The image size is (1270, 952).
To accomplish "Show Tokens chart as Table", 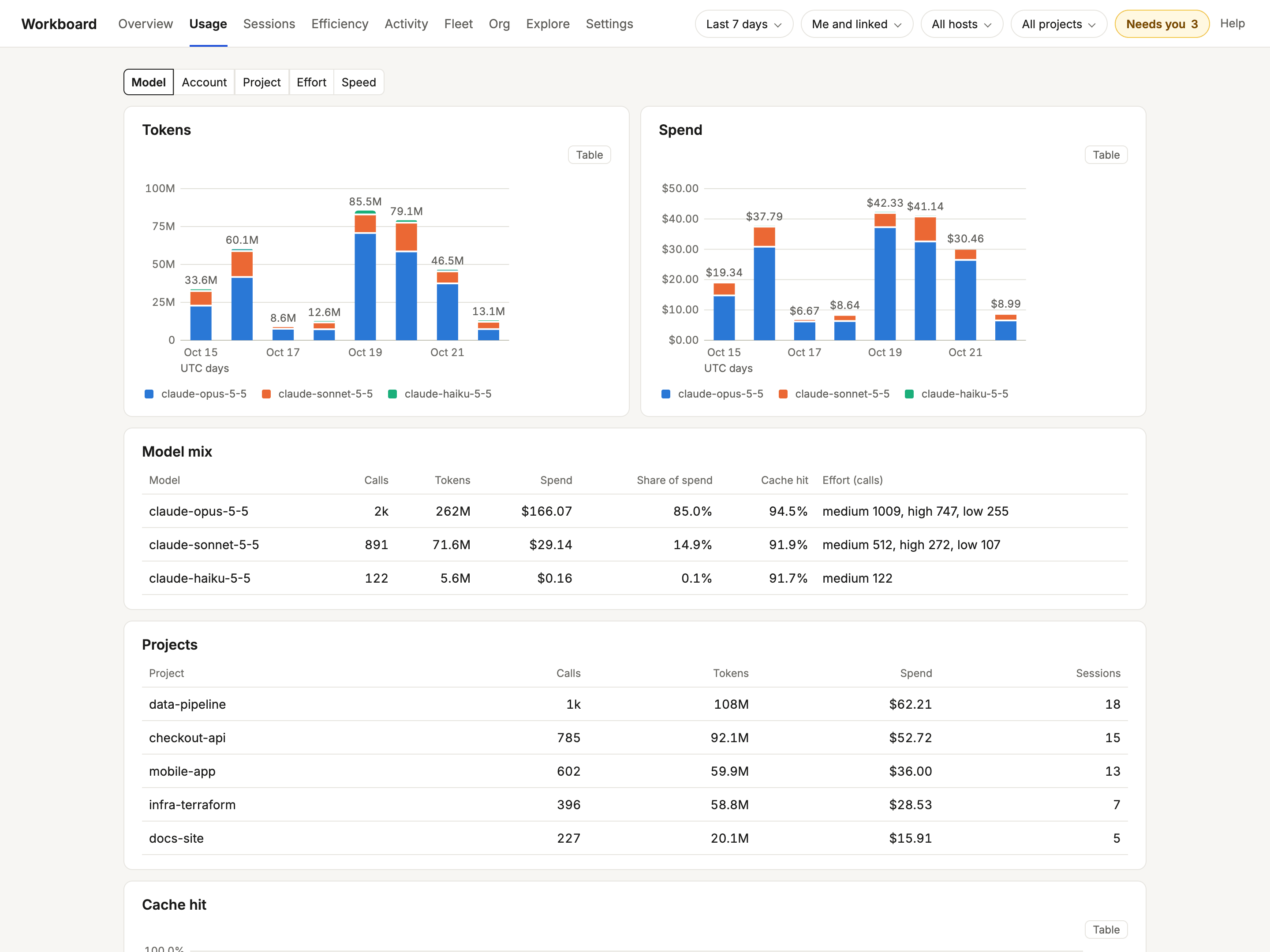I will (x=589, y=155).
